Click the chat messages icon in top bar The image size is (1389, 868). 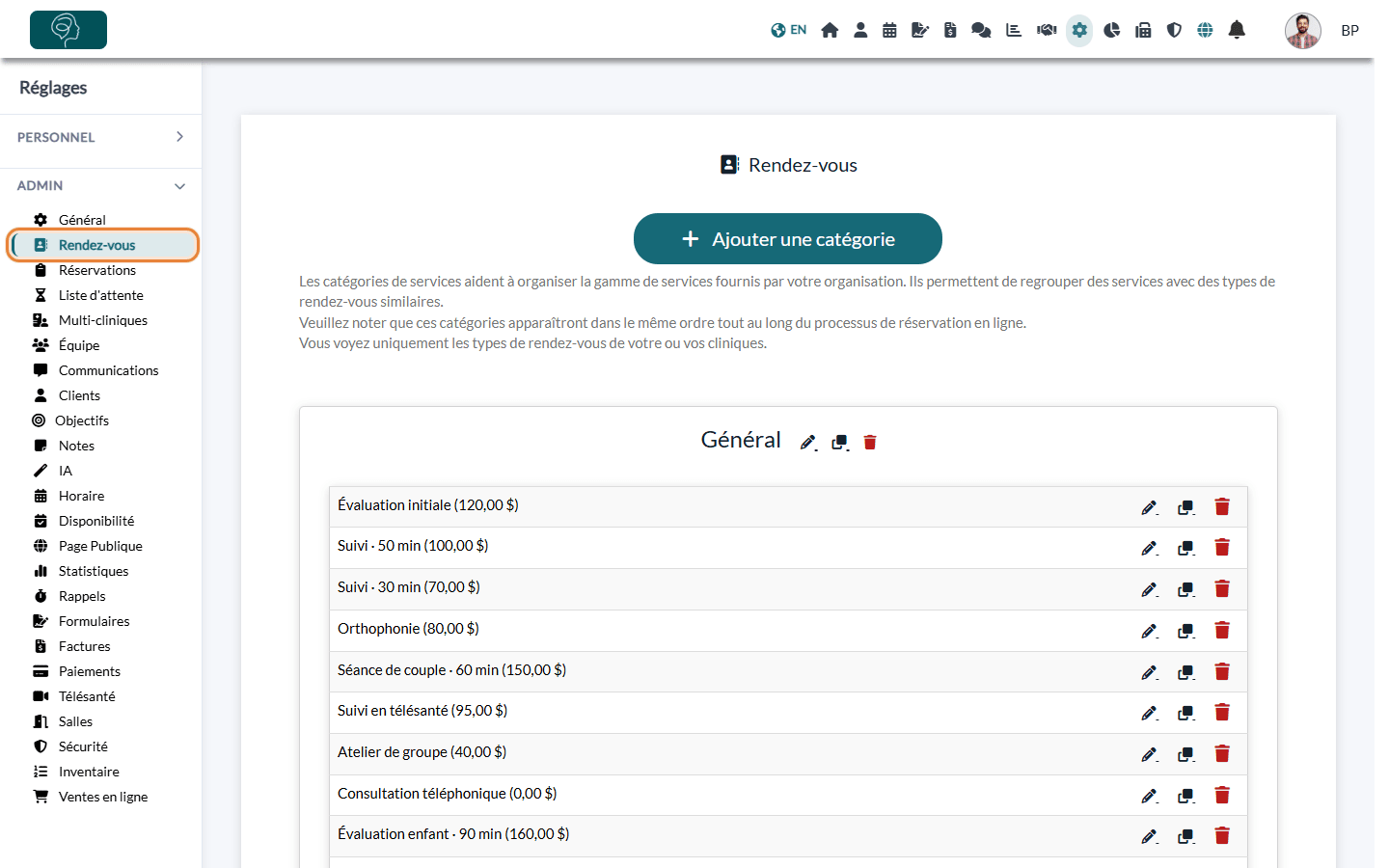981,30
